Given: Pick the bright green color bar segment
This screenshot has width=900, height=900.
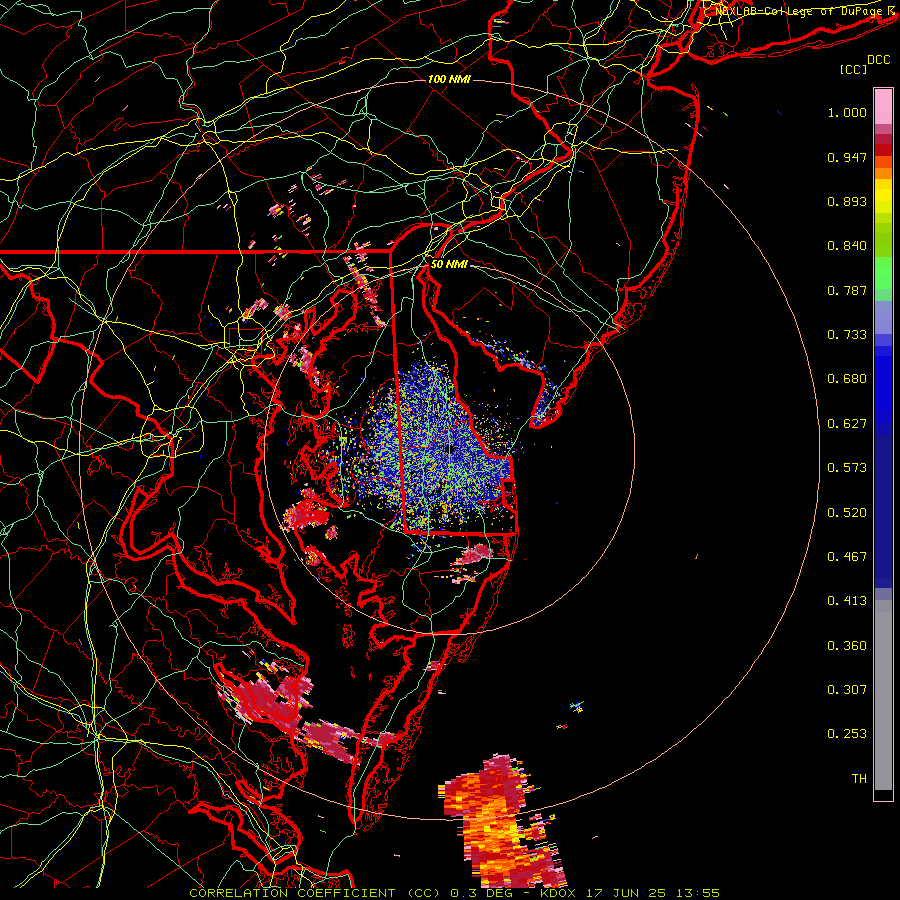Looking at the screenshot, I should [883, 273].
